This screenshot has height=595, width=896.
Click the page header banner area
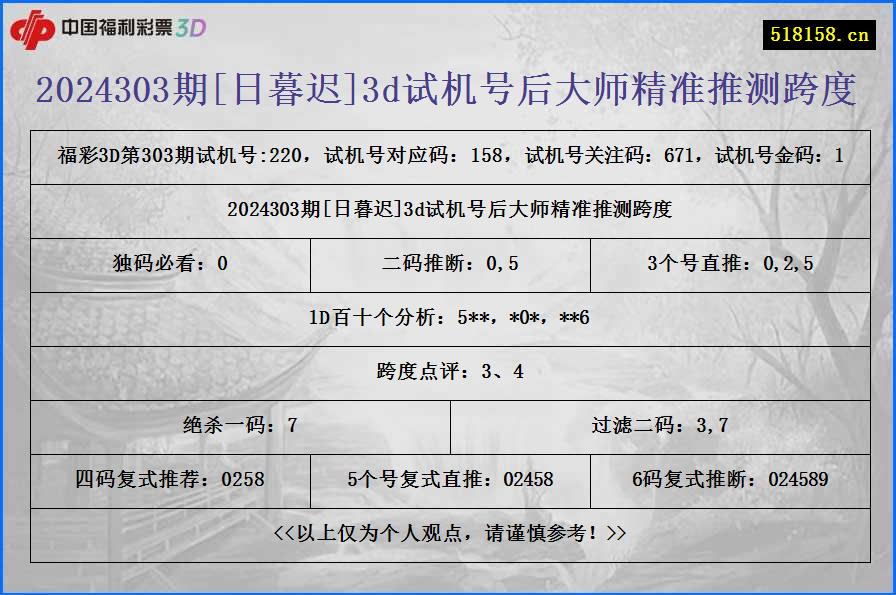click(448, 28)
